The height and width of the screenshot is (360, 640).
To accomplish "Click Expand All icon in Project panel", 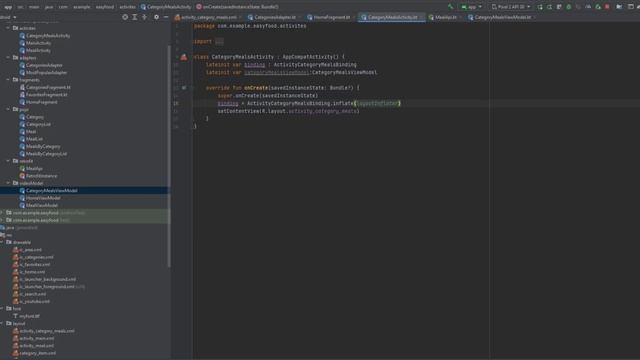I will (135, 17).
